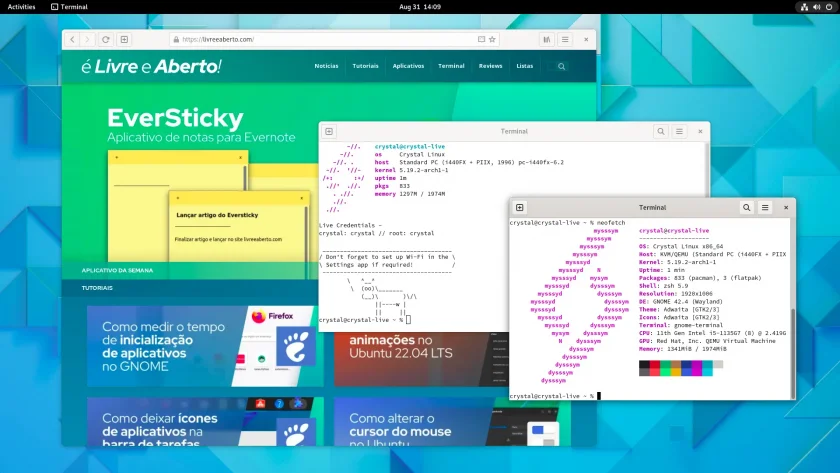Close the front Terminal window

coord(786,207)
